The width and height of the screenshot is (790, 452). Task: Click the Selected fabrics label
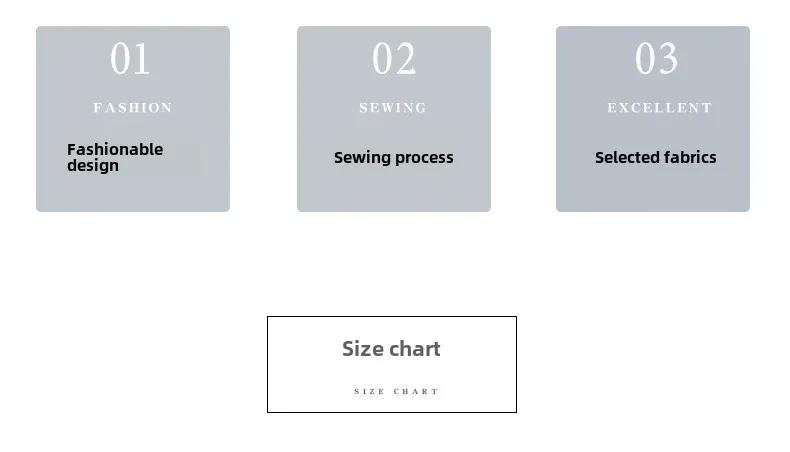click(655, 157)
